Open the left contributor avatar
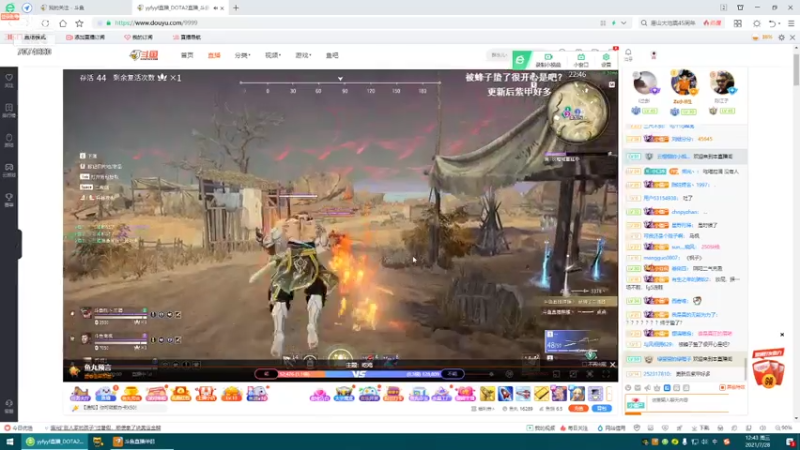Viewport: 800px width, 450px height. 644,82
